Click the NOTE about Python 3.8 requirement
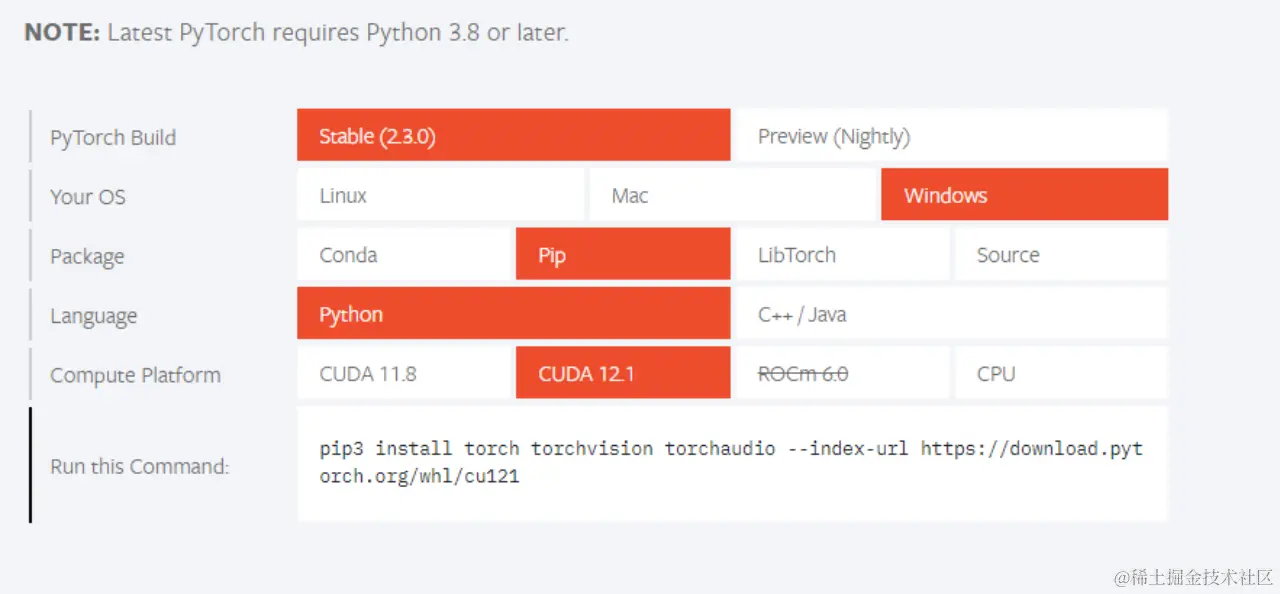The height and width of the screenshot is (594, 1280). point(296,32)
